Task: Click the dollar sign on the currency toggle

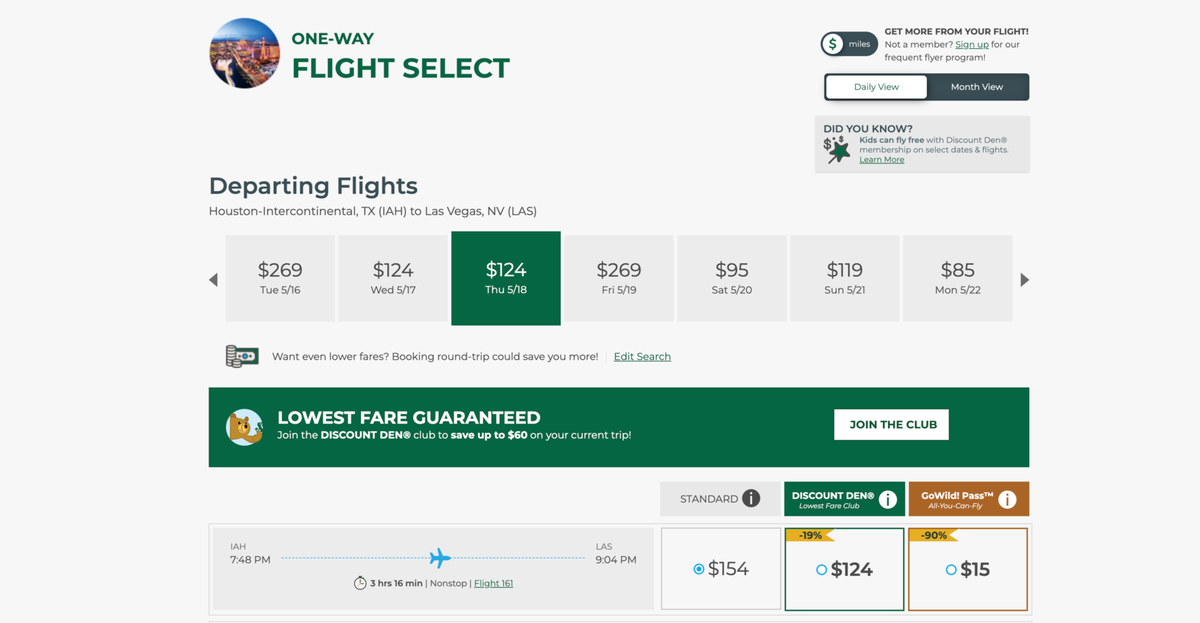Action: (832, 44)
